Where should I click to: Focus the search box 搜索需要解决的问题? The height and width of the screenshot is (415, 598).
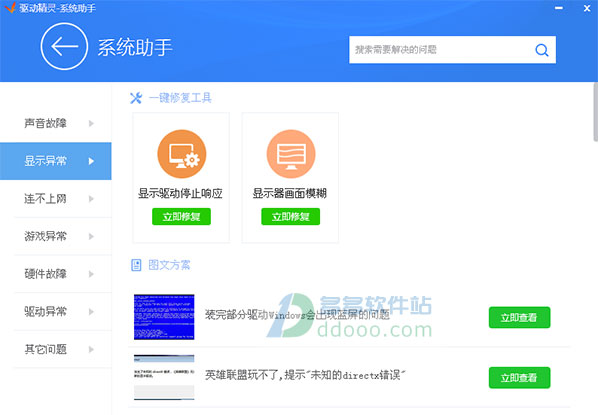452,50
